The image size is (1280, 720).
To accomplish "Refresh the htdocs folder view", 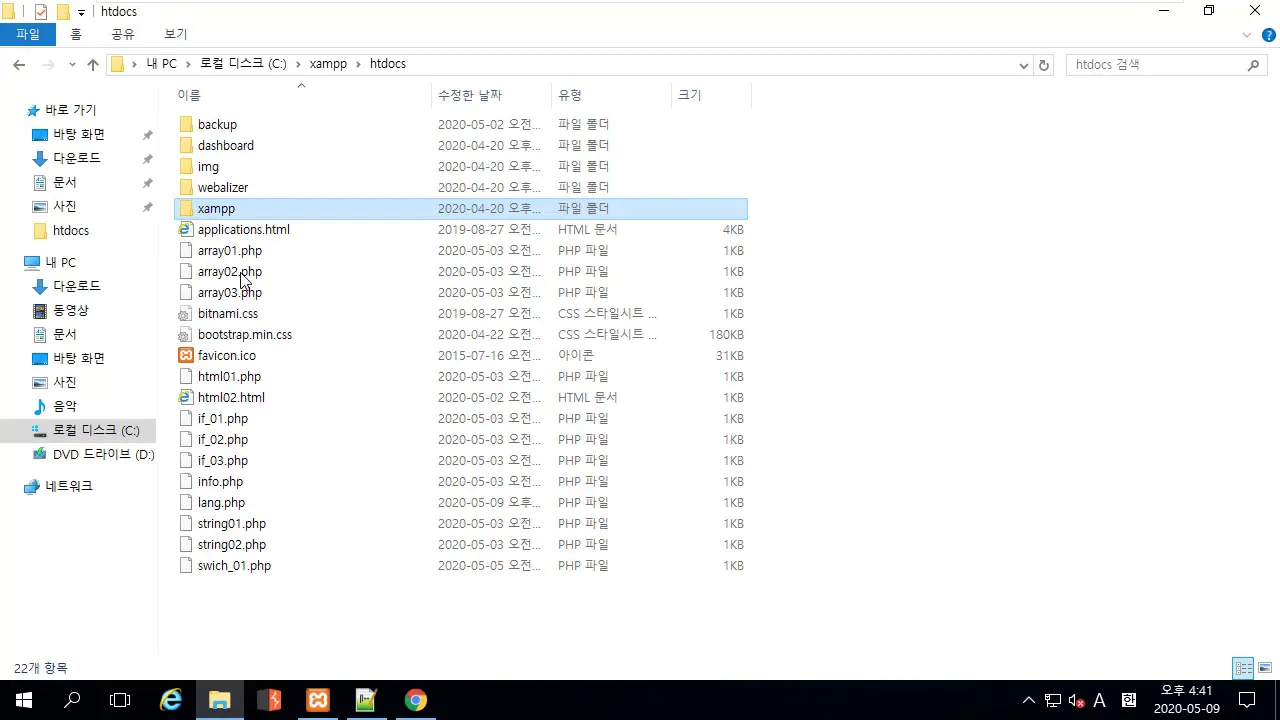I will click(x=1044, y=64).
